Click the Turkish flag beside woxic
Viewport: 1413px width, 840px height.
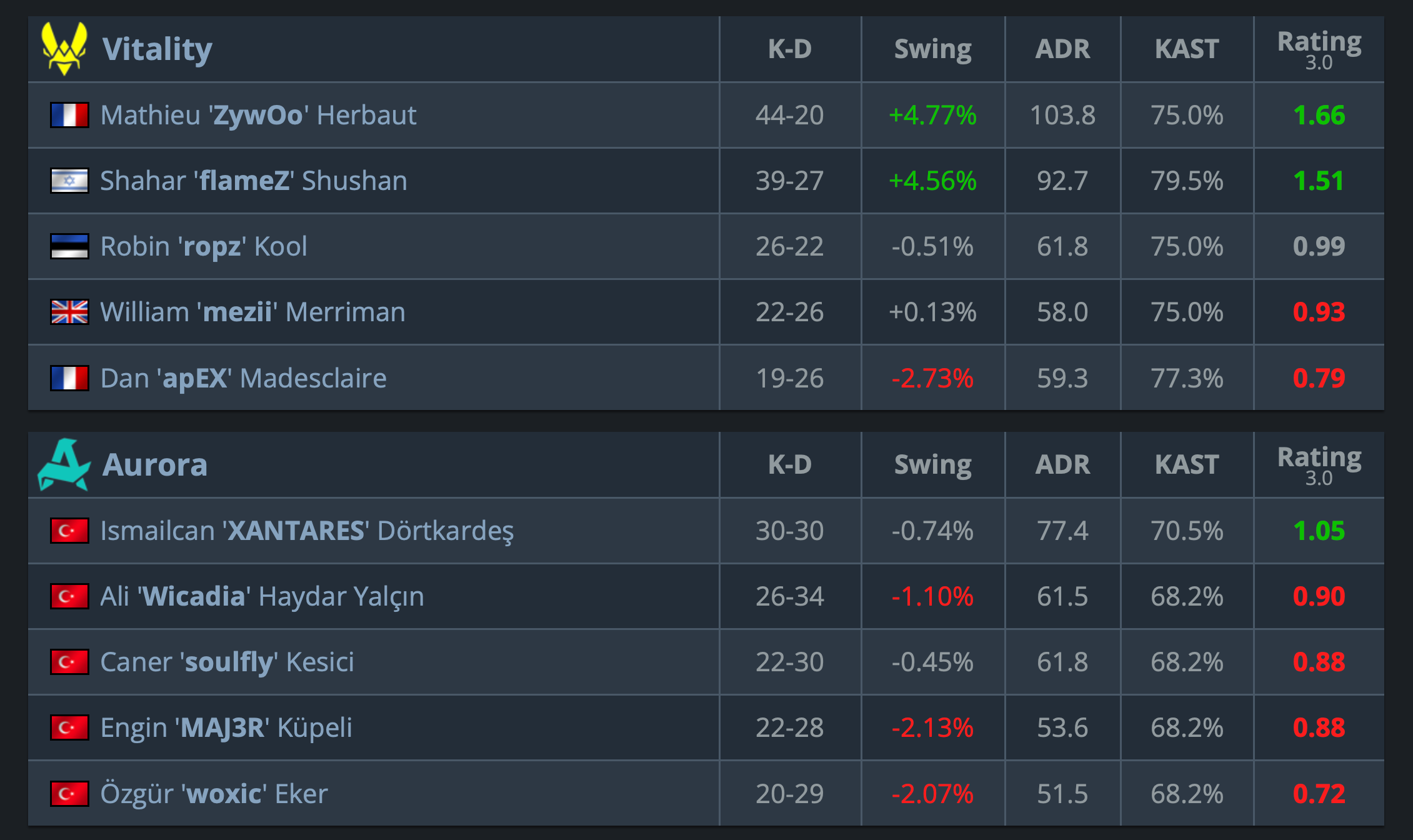[69, 794]
